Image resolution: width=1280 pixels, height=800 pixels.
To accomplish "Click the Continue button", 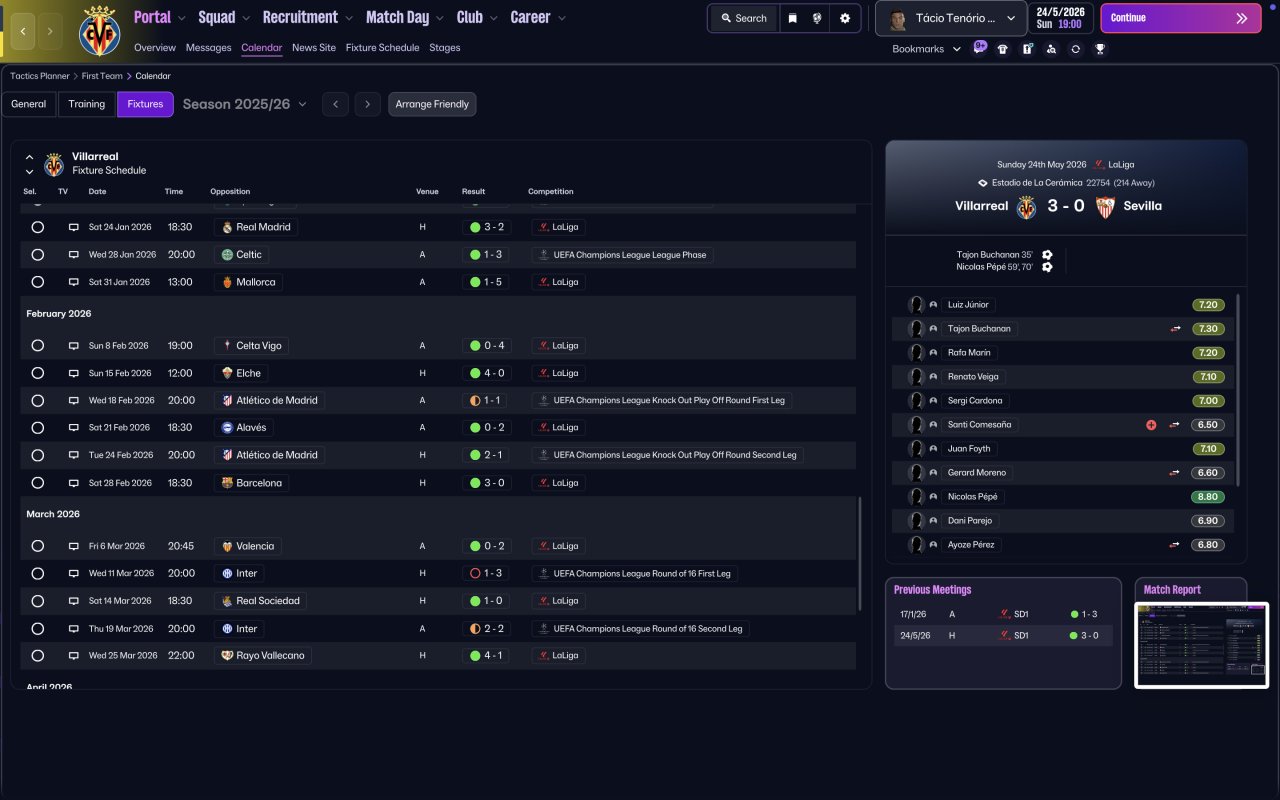I will pyautogui.click(x=1181, y=18).
